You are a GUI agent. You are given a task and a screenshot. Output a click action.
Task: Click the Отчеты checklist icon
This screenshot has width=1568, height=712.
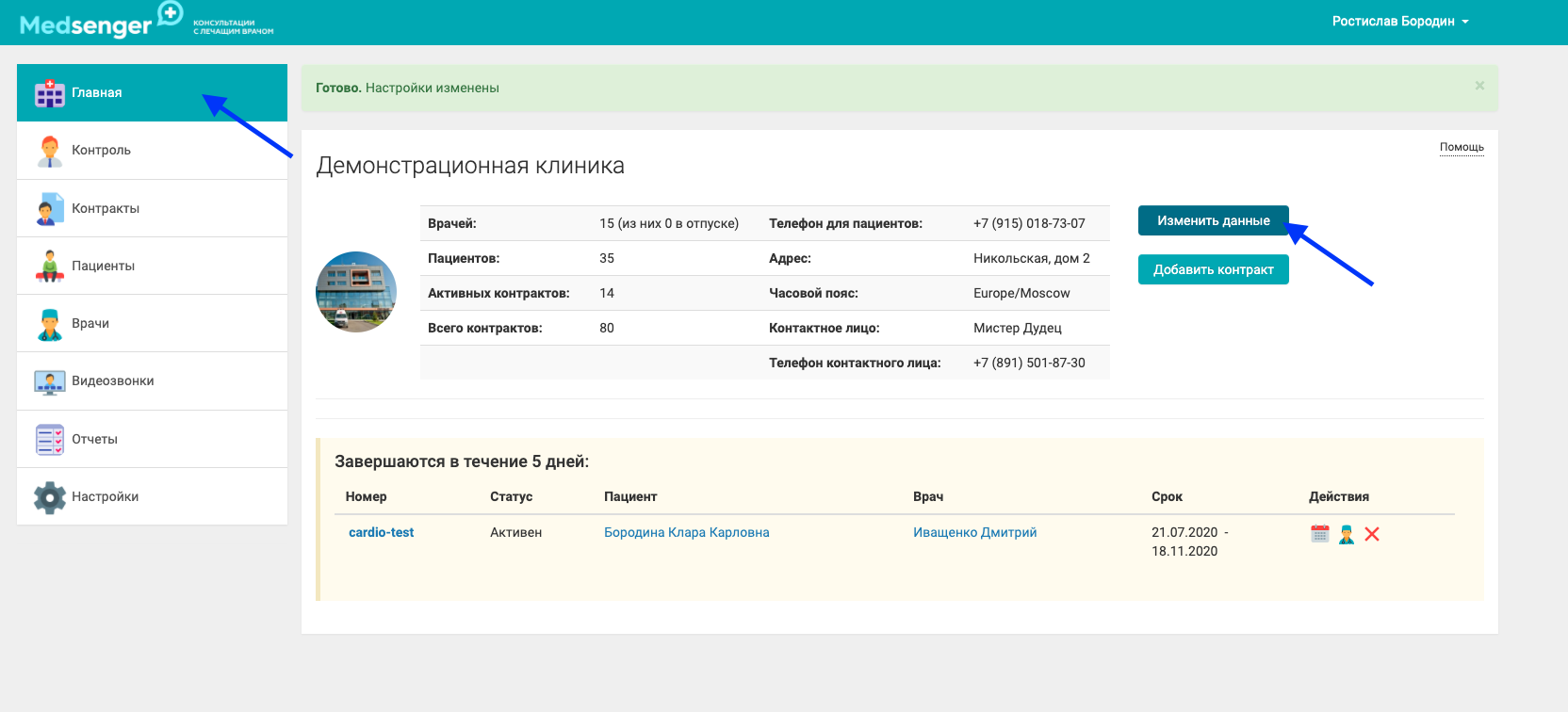(49, 440)
